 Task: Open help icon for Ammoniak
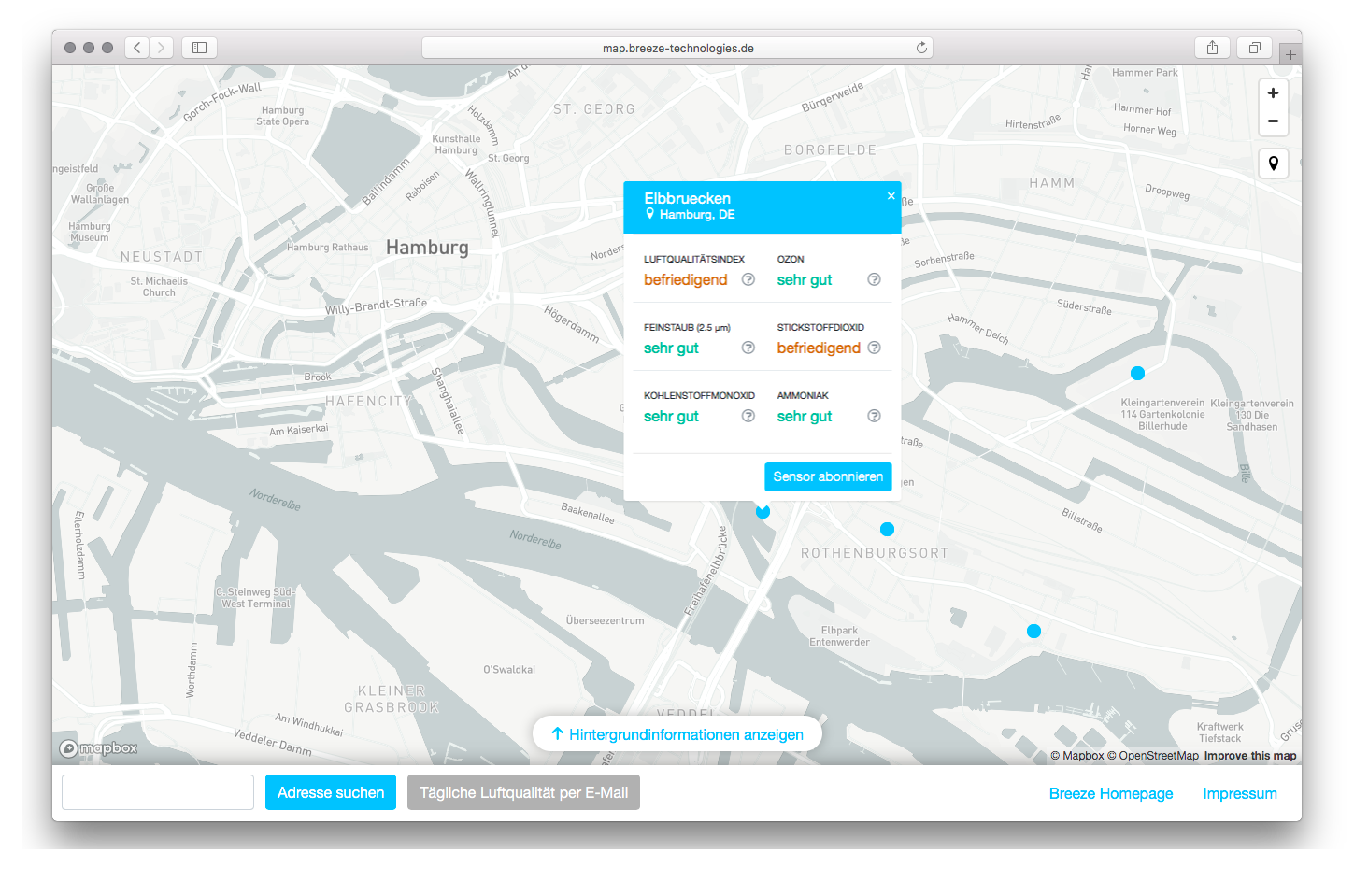tap(874, 416)
